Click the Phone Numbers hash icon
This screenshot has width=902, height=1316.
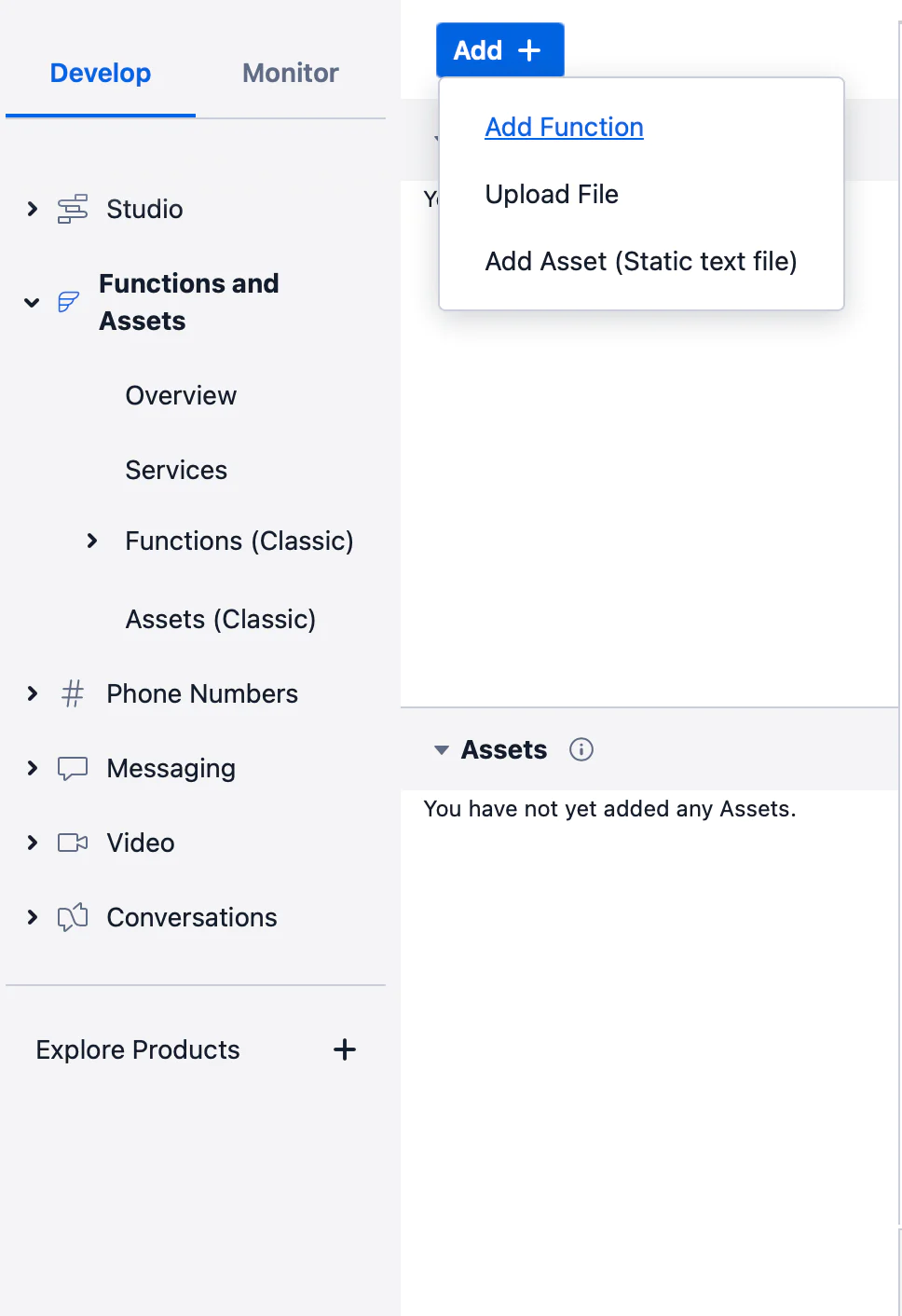(x=72, y=693)
